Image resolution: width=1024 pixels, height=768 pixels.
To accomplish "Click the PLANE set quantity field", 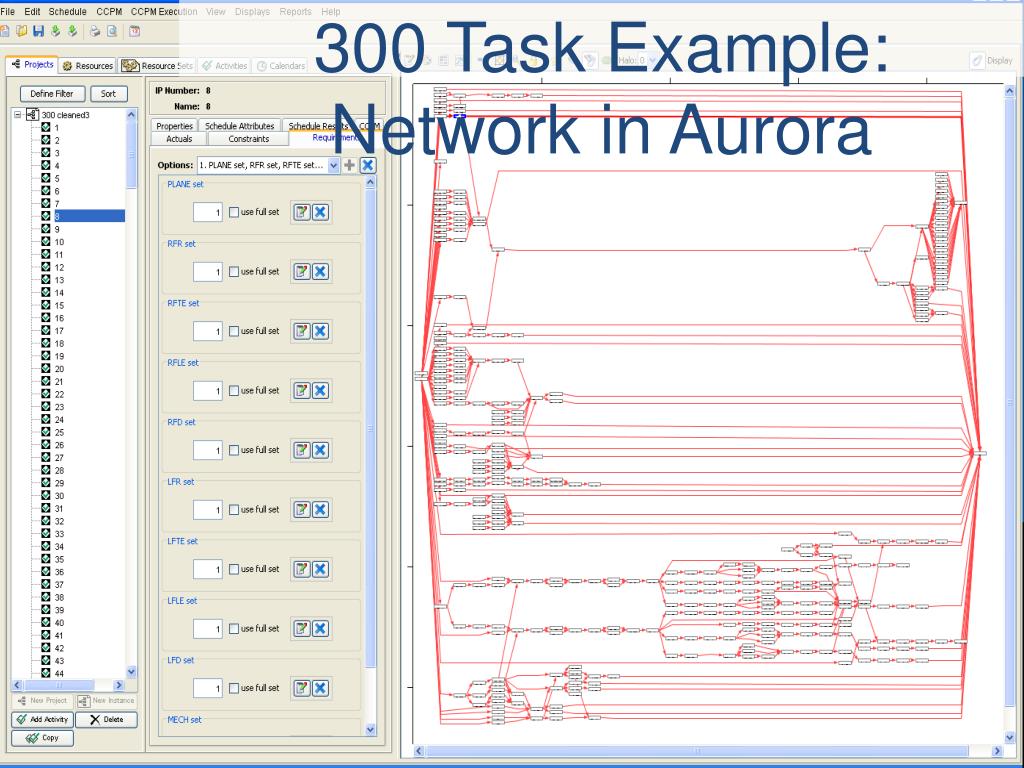I will [208, 212].
